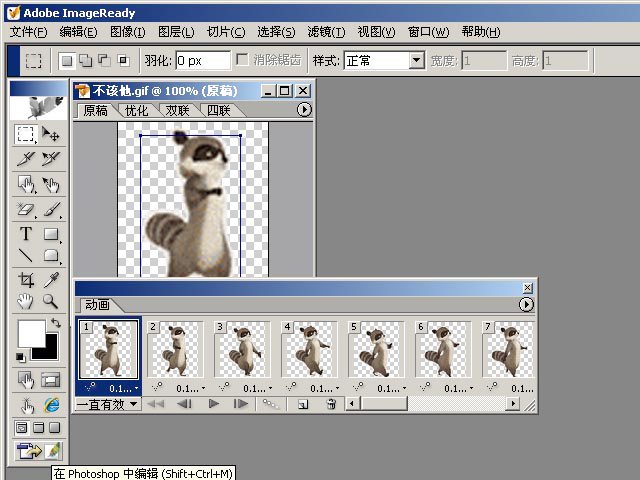Screen dimensions: 640x480
Task: Open the document window flyout menu
Action: coord(304,110)
